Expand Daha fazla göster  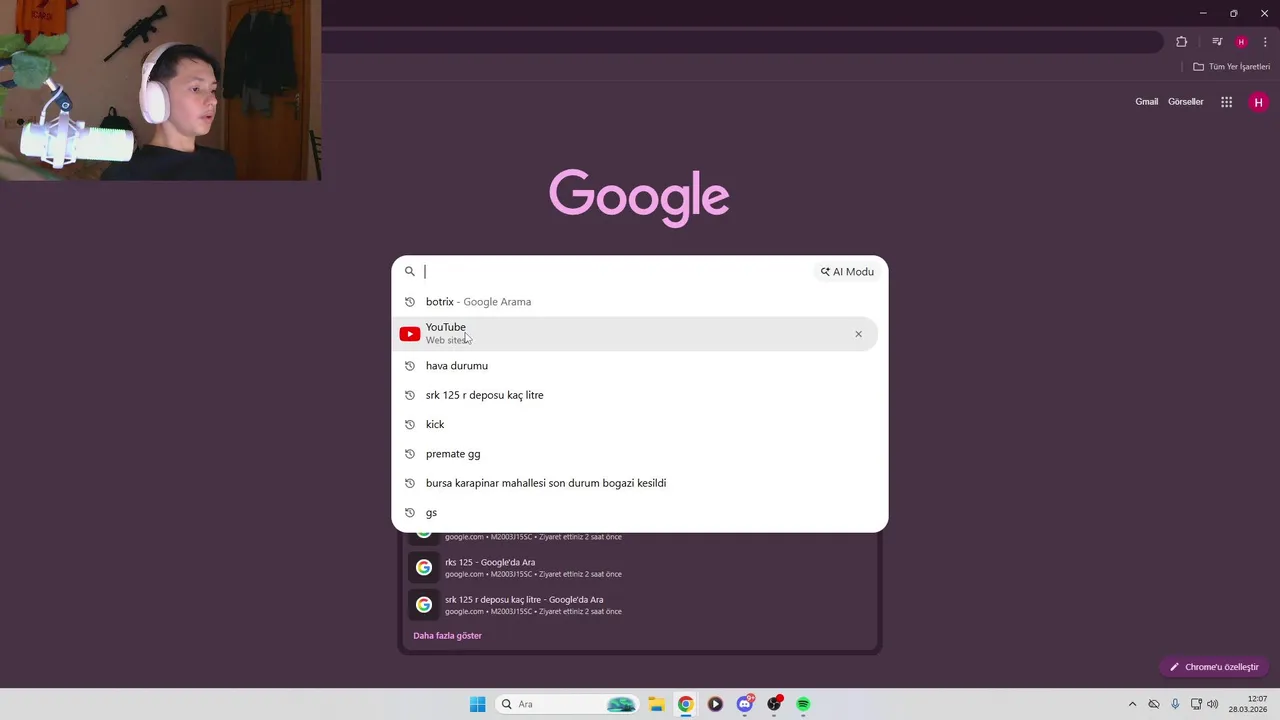coord(447,636)
